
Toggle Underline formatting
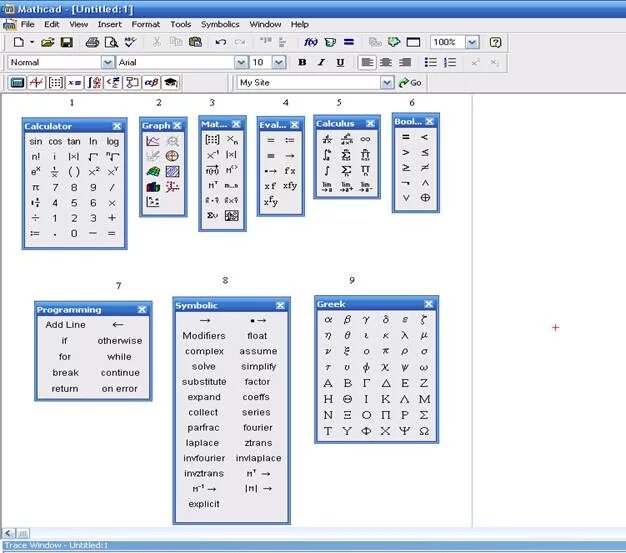tap(340, 62)
